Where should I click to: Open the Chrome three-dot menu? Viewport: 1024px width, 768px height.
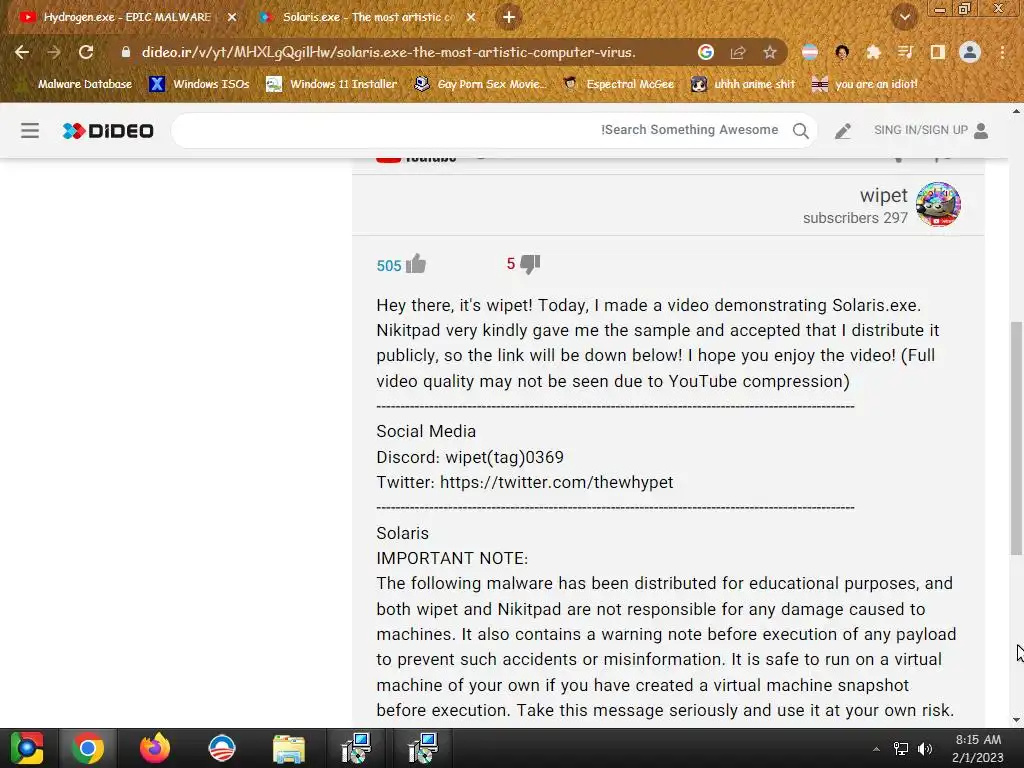(1002, 52)
